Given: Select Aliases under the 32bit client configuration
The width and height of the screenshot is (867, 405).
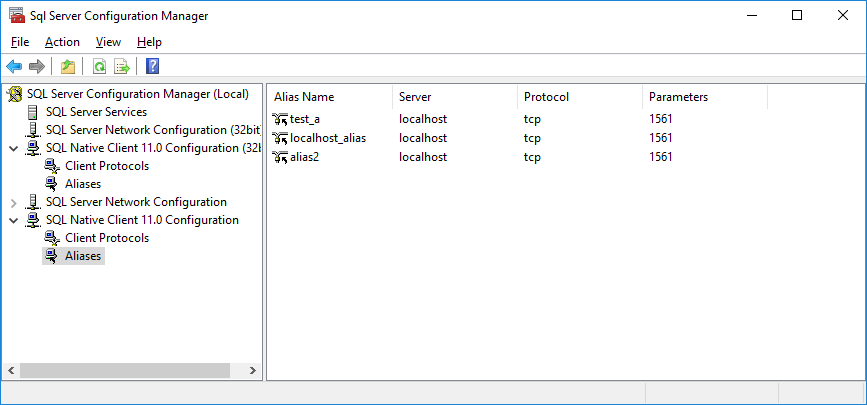Looking at the screenshot, I should 83,184.
